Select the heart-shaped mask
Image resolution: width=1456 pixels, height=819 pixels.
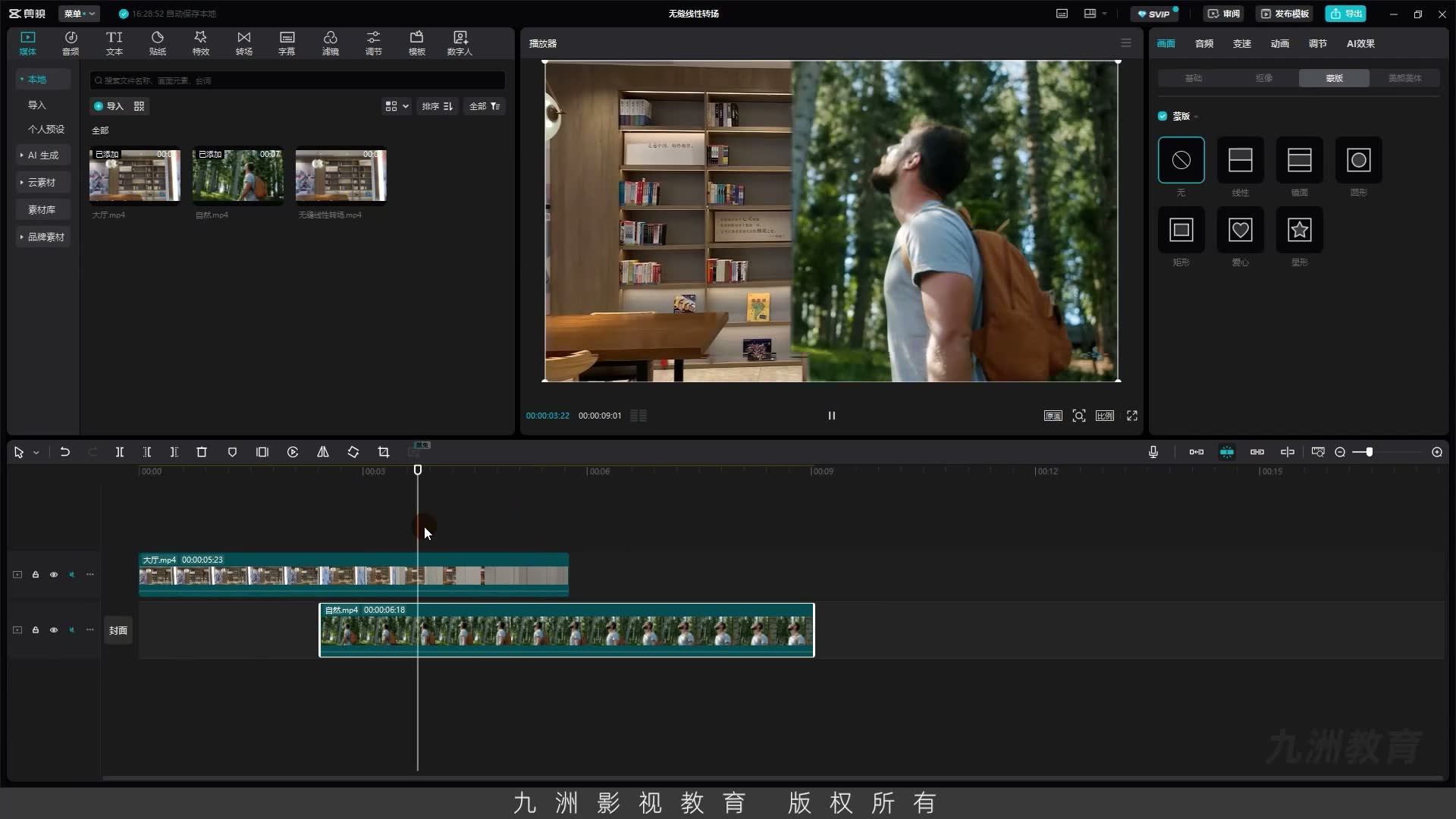pyautogui.click(x=1240, y=230)
